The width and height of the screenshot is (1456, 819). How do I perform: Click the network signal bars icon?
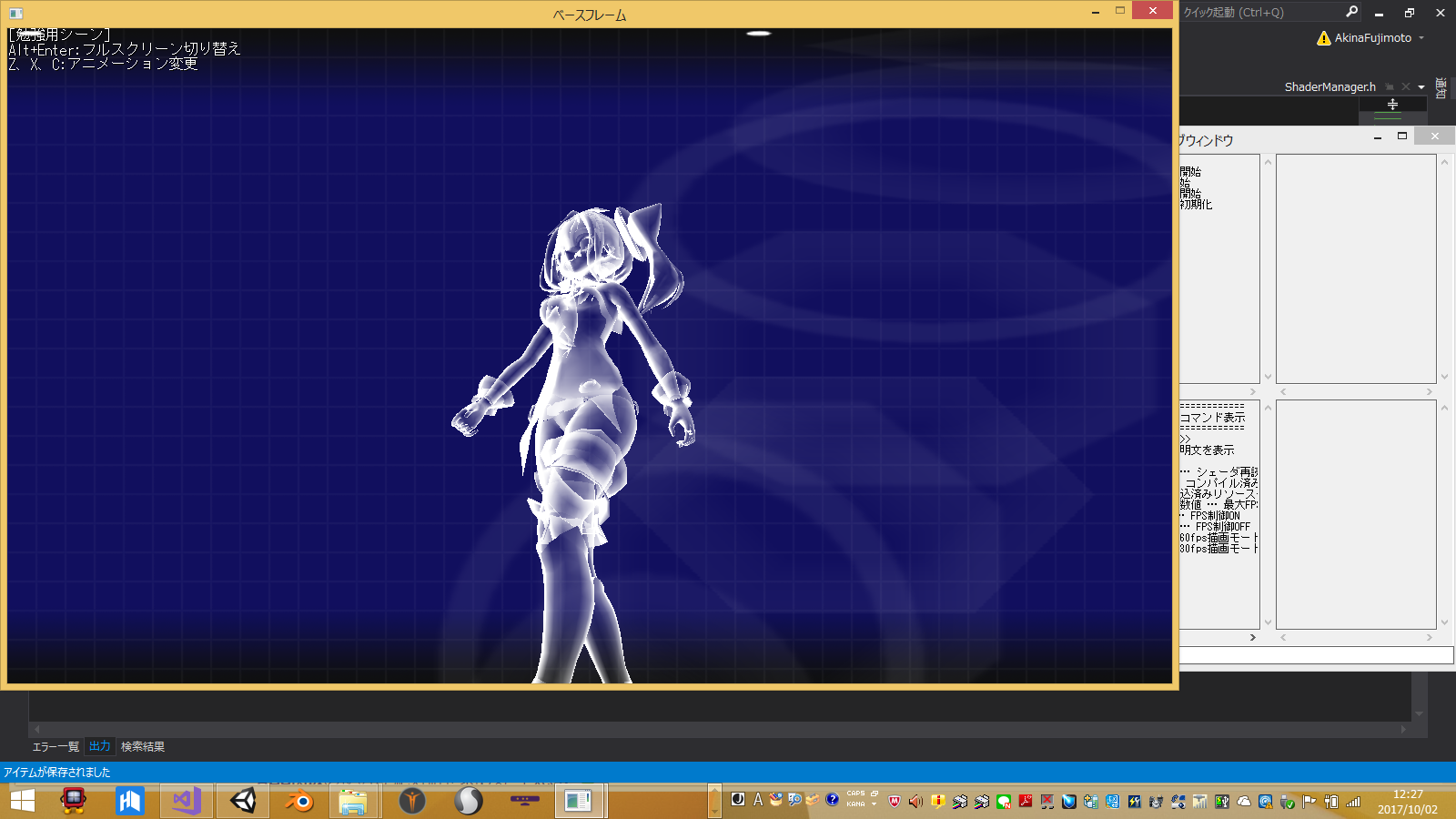point(1353,802)
